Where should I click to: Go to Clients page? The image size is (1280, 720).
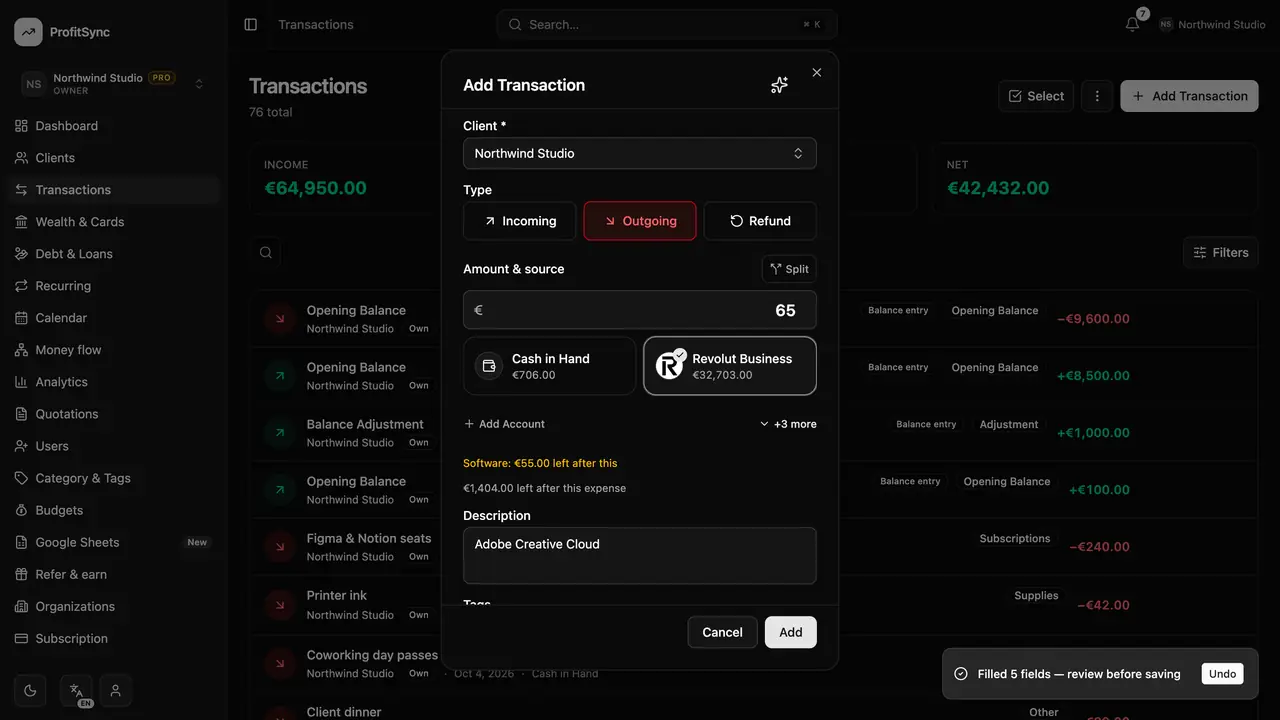point(112,158)
